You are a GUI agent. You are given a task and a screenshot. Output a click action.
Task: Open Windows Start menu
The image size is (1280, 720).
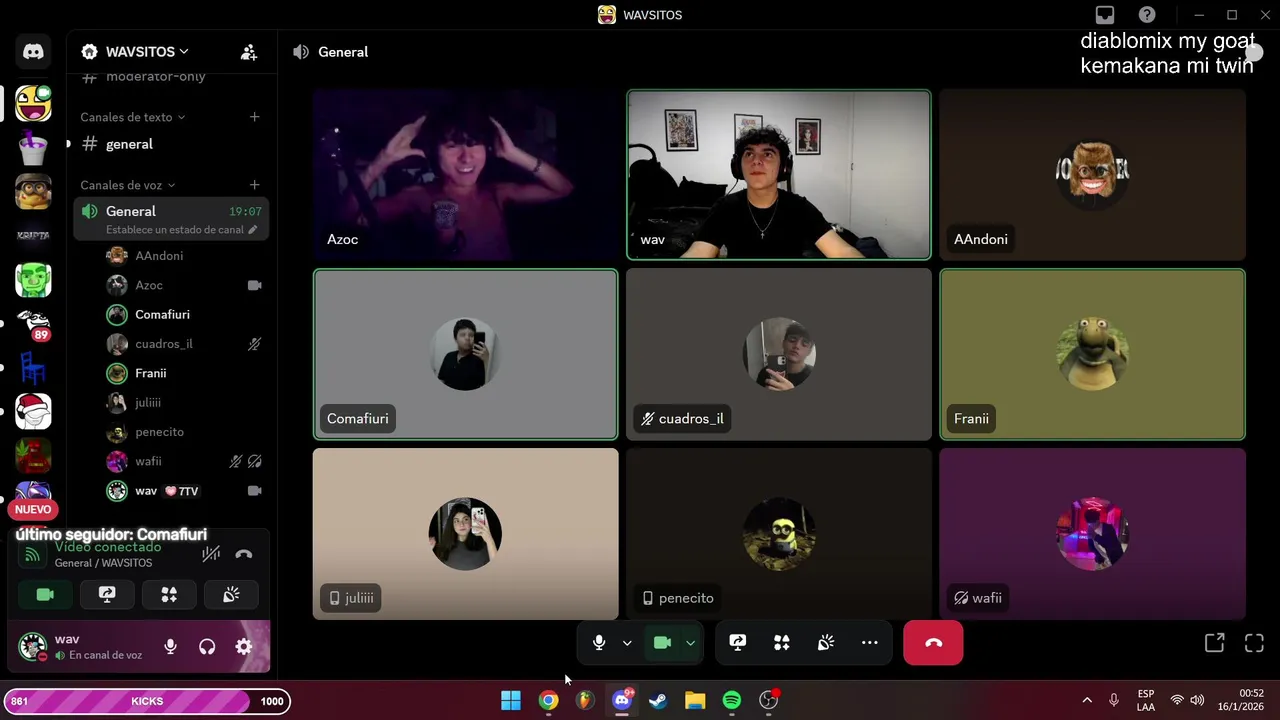pyautogui.click(x=511, y=700)
